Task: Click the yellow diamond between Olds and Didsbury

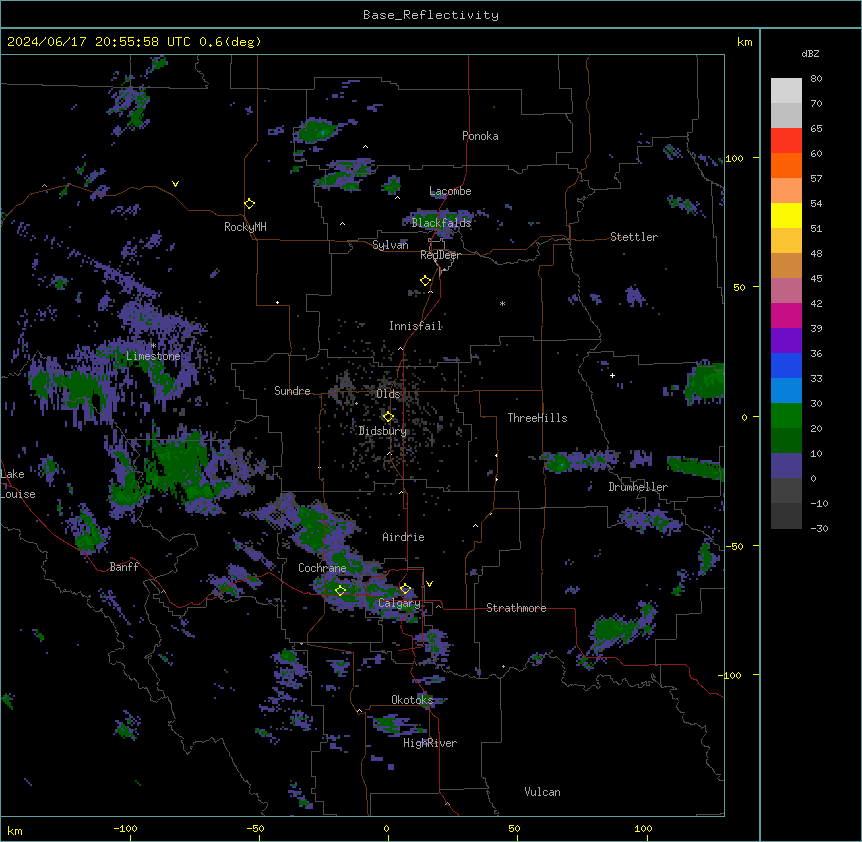Action: click(x=388, y=417)
